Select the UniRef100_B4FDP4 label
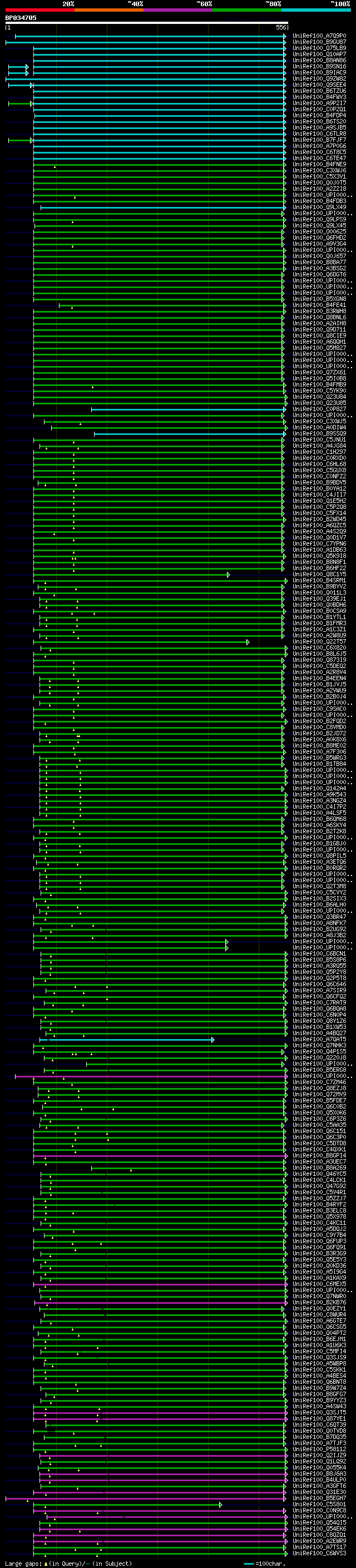This screenshot has height=1568, width=356. (x=319, y=116)
